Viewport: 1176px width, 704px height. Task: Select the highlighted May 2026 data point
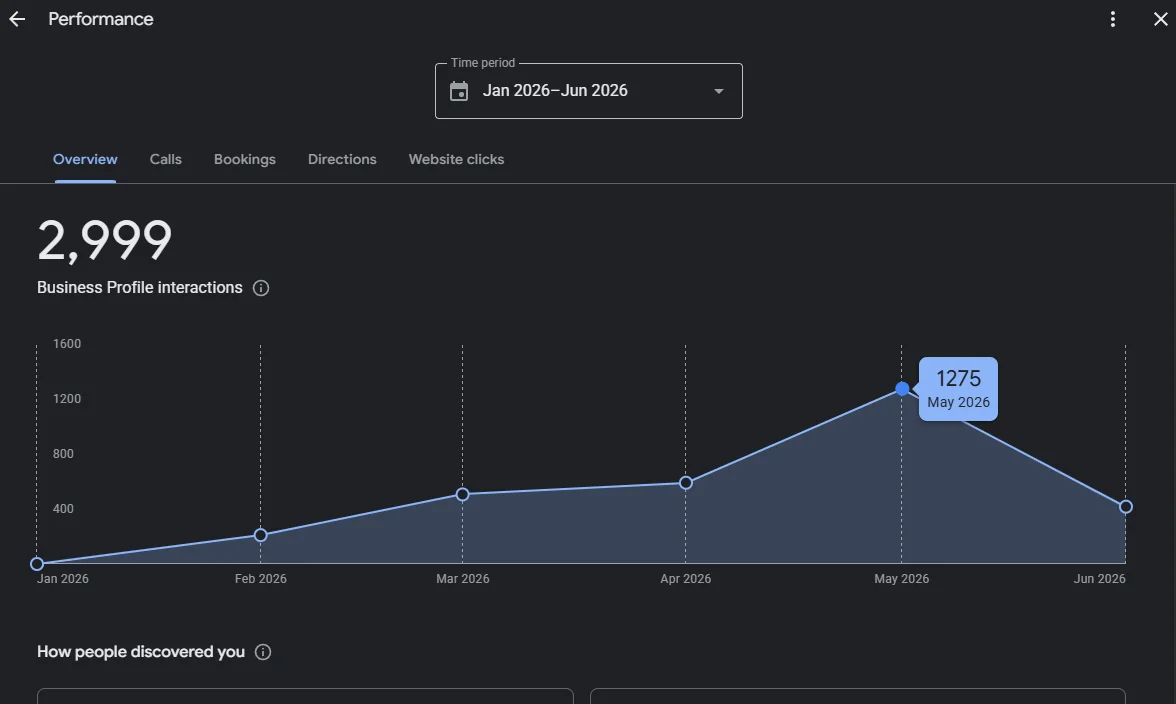coord(902,389)
